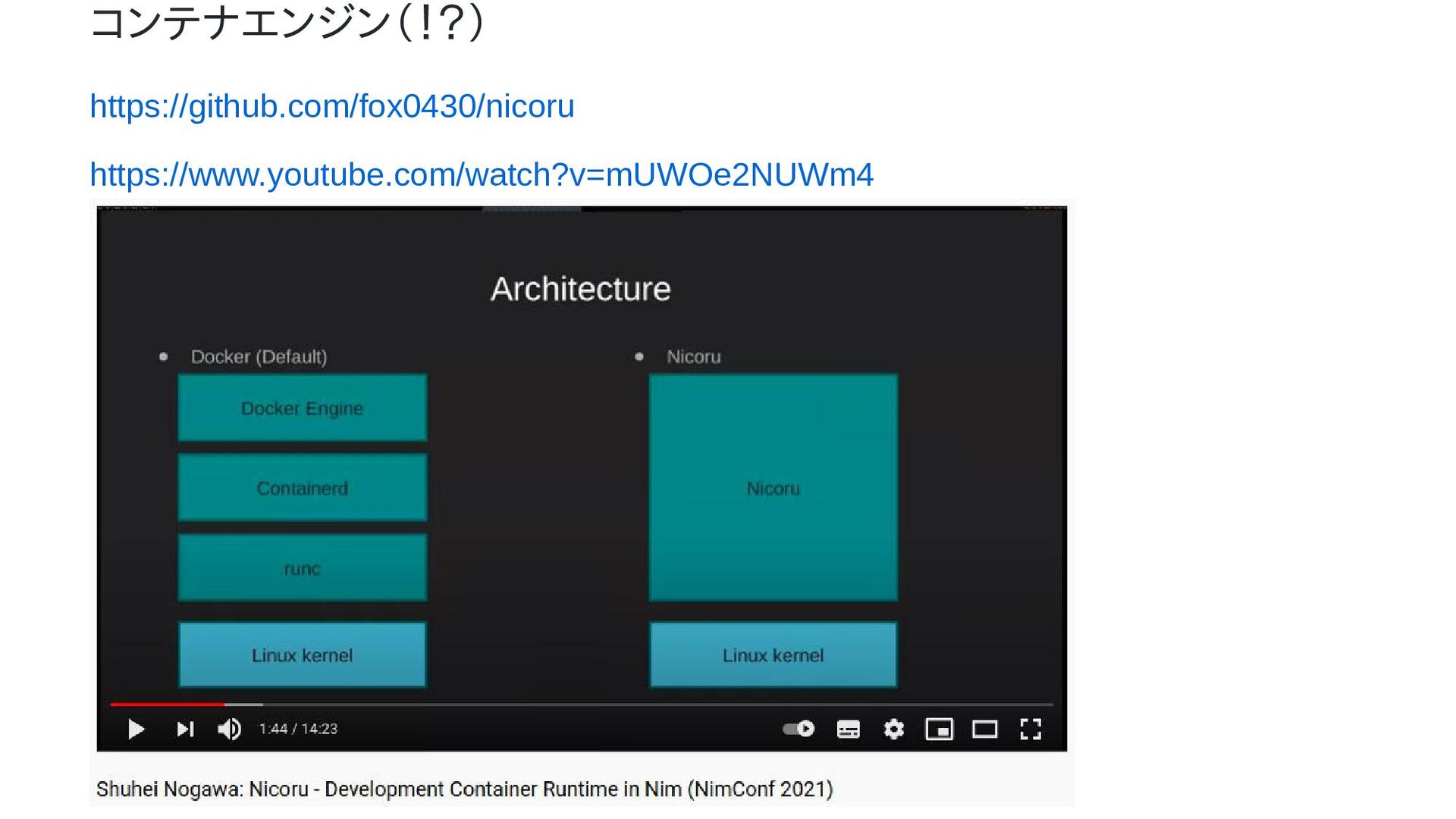Screen dimensions: 1456x819
Task: Seek on the red video progress bar
Action: click(582, 704)
